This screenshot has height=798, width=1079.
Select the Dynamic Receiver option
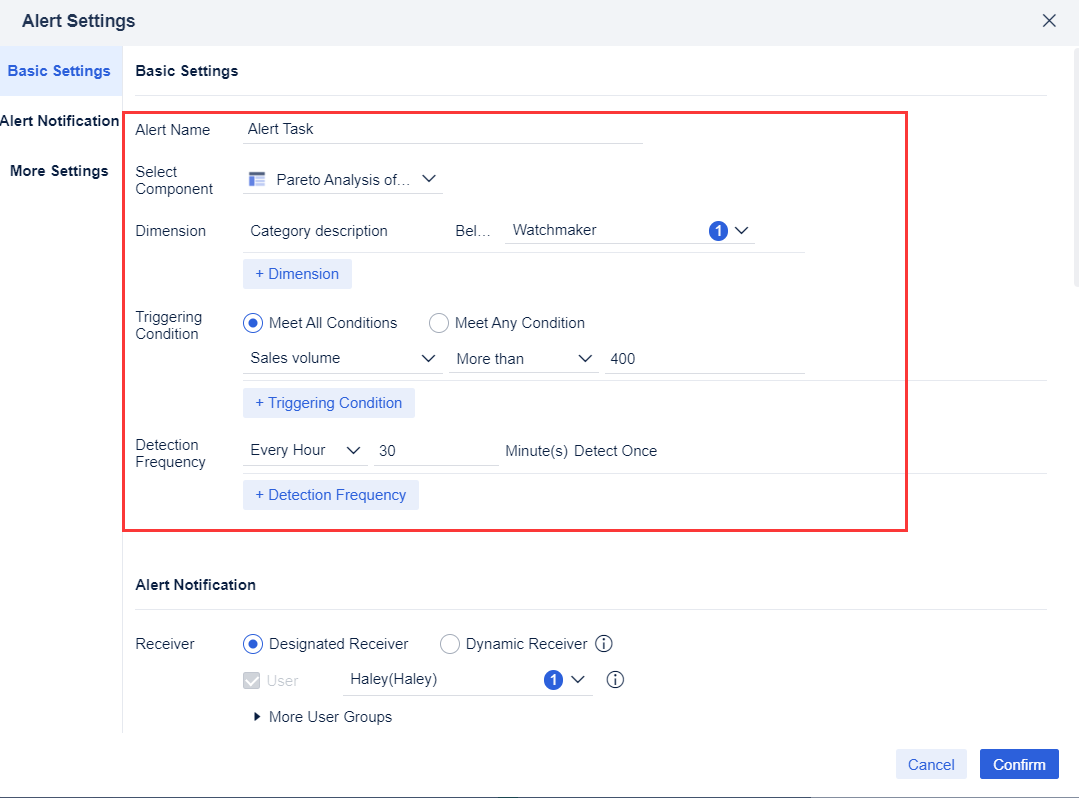coord(450,644)
